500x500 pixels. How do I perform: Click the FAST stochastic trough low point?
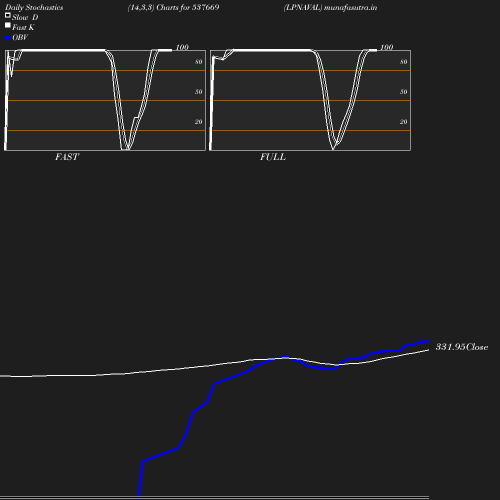click(x=125, y=149)
